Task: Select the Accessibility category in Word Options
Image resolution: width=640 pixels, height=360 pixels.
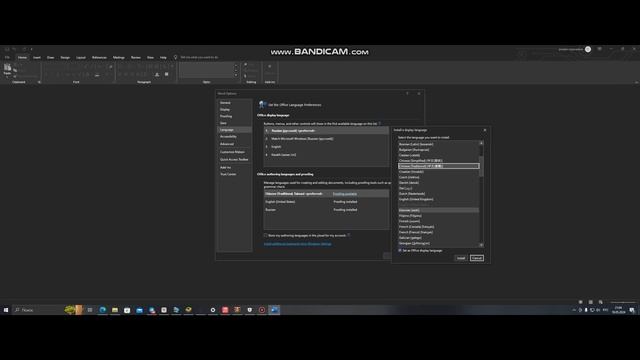Action: coord(234,137)
